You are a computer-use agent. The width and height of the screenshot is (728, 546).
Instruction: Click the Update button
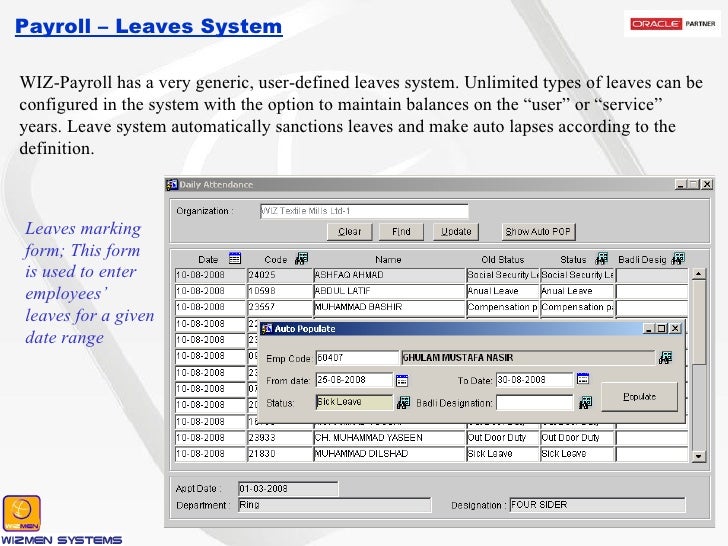tap(456, 231)
